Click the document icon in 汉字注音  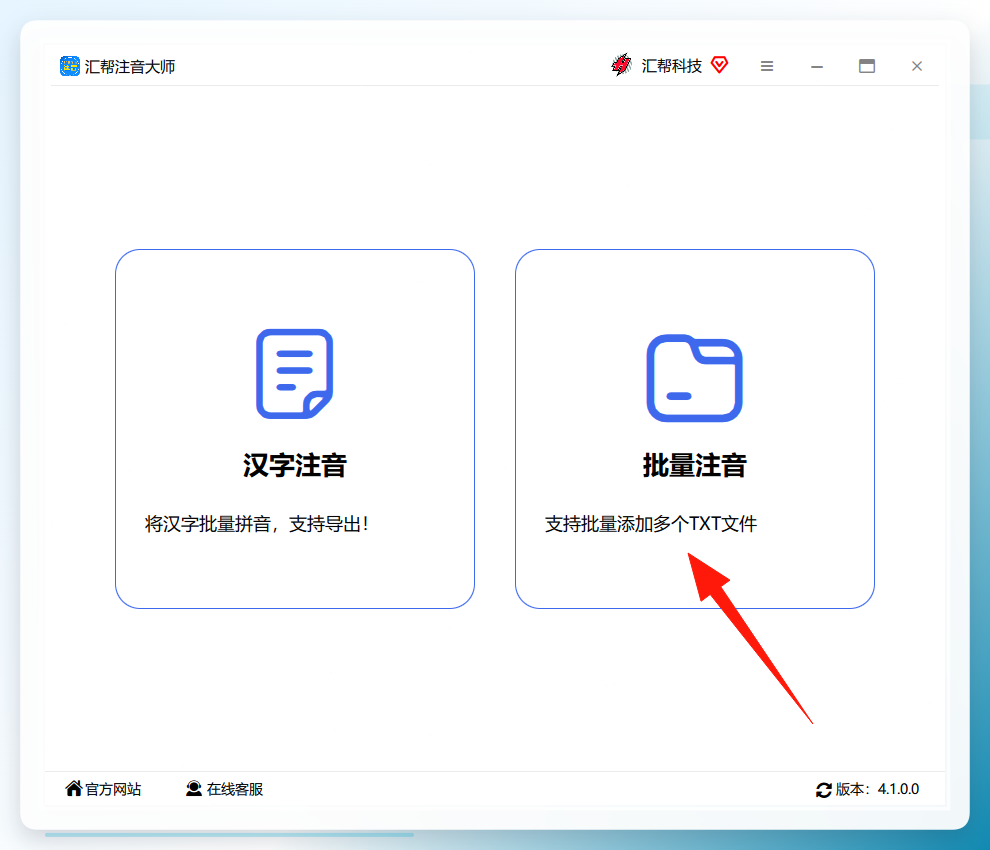294,373
